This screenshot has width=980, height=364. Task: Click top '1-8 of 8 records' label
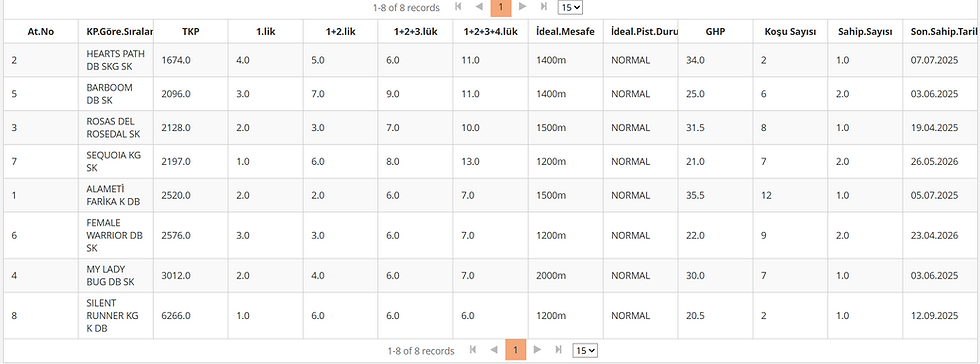[406, 8]
